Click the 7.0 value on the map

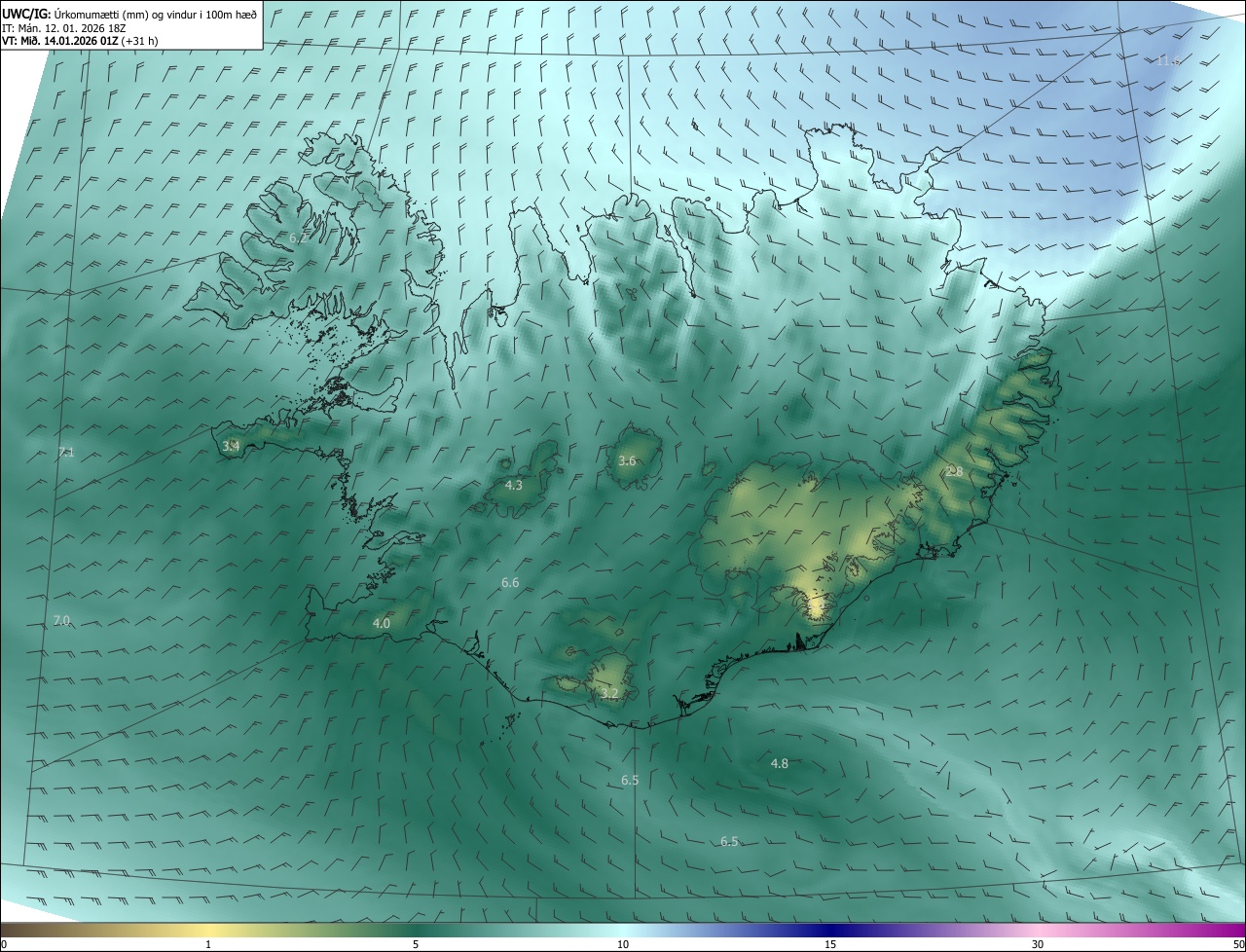click(x=61, y=620)
